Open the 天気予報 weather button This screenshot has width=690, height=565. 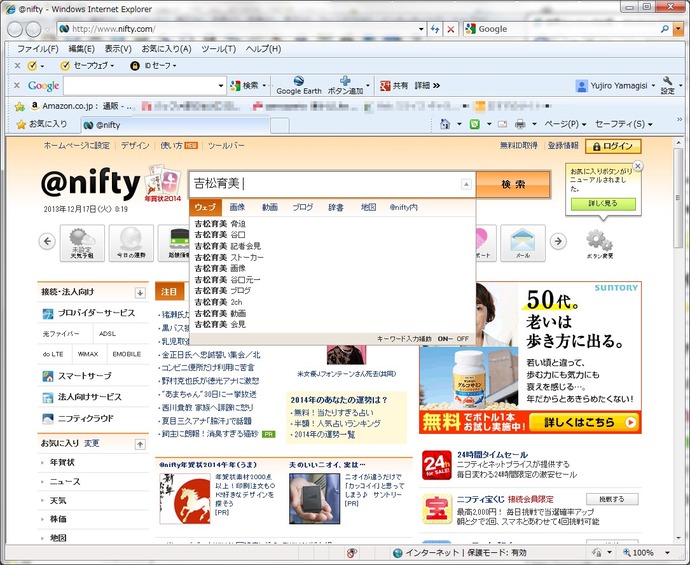[82, 243]
